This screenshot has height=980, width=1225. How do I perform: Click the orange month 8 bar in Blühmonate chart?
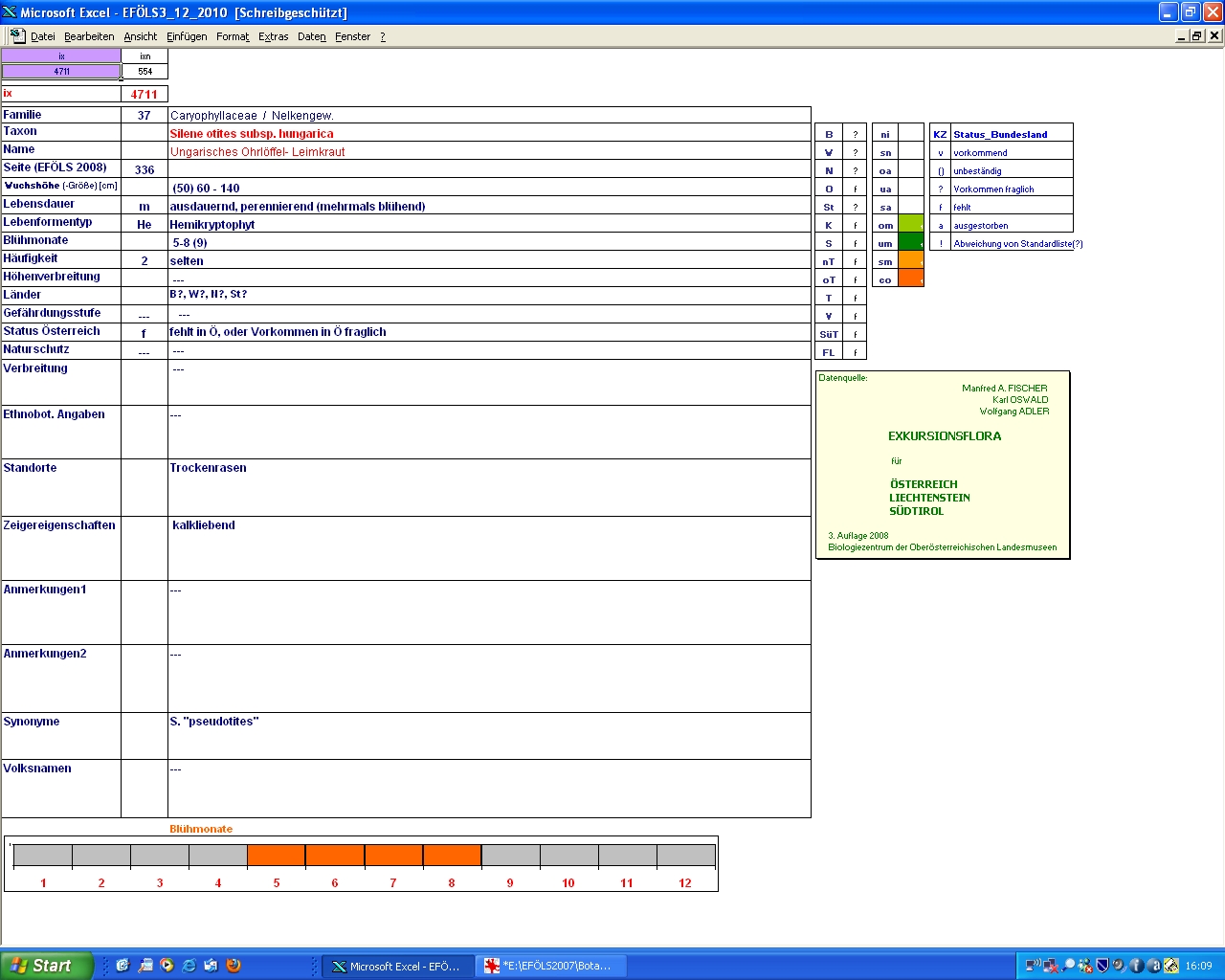452,856
